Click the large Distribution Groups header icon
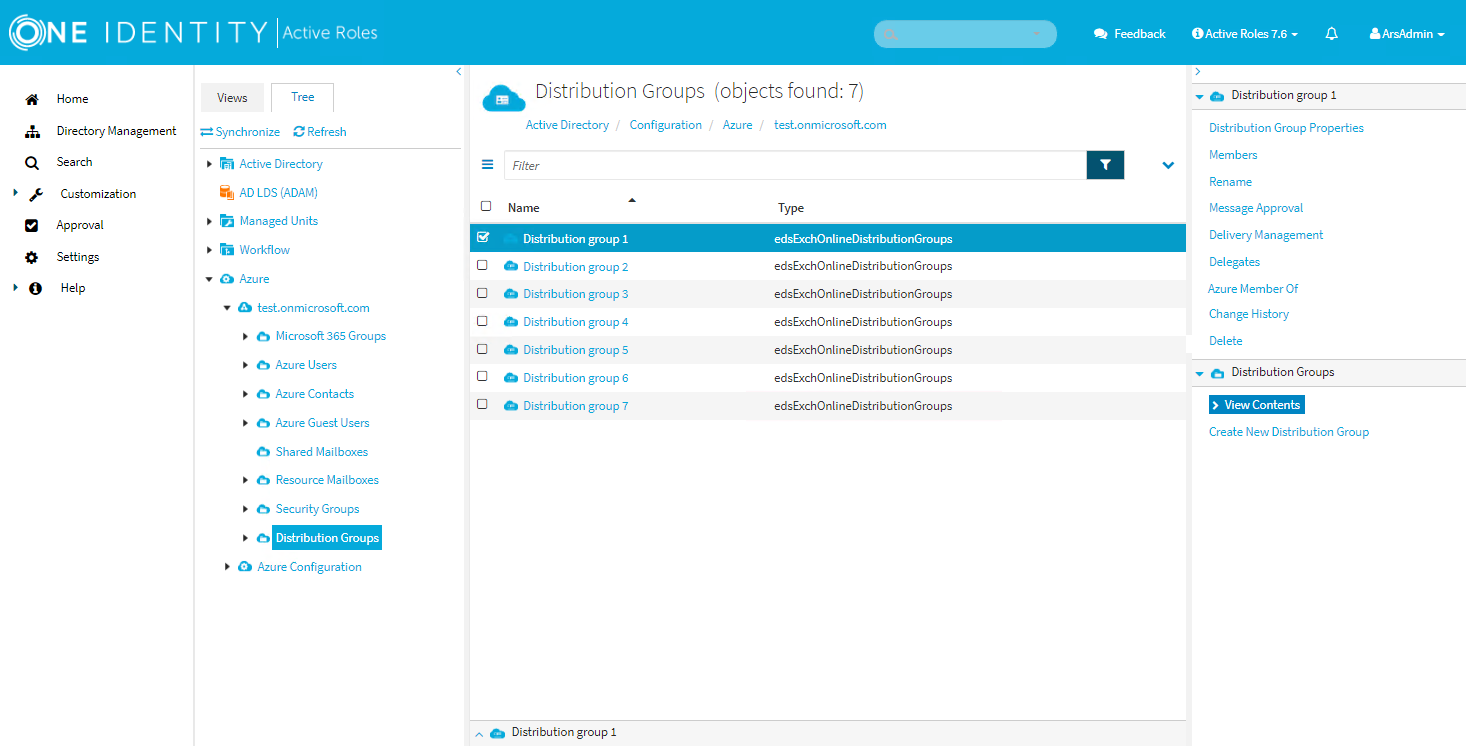Image resolution: width=1466 pixels, height=746 pixels. tap(504, 98)
